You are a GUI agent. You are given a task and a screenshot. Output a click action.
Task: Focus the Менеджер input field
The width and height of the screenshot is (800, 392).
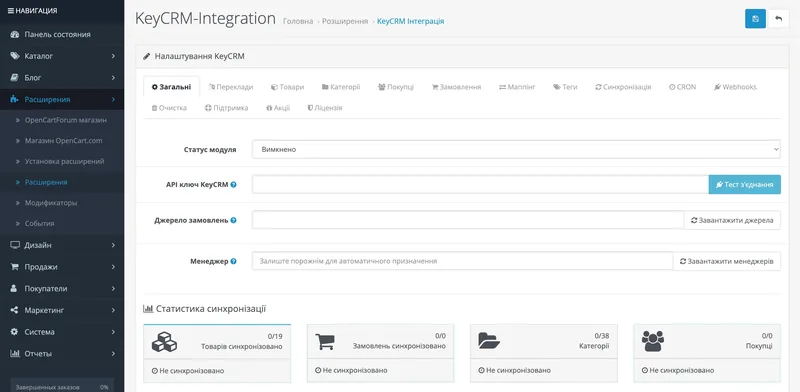[x=462, y=261]
